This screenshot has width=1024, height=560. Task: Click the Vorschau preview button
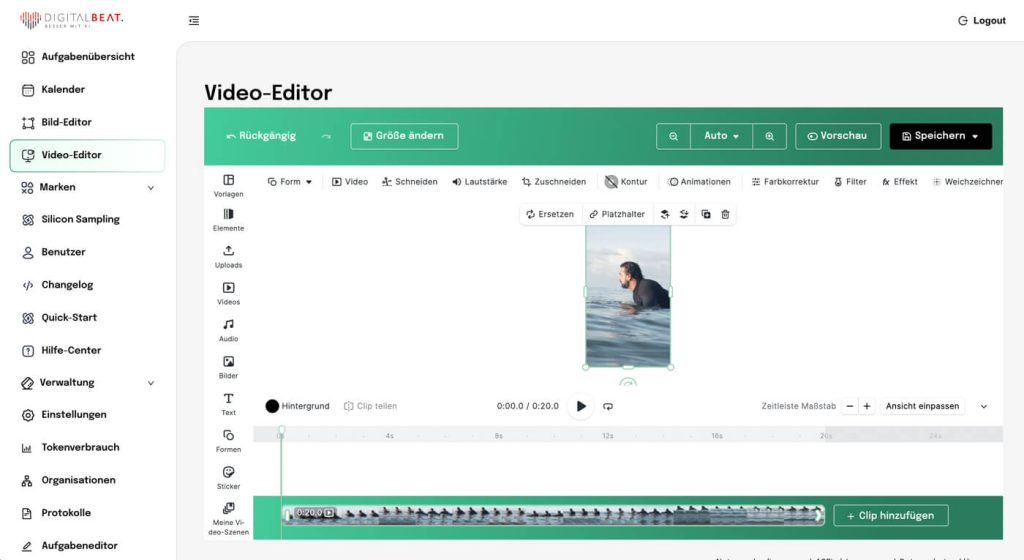click(837, 136)
